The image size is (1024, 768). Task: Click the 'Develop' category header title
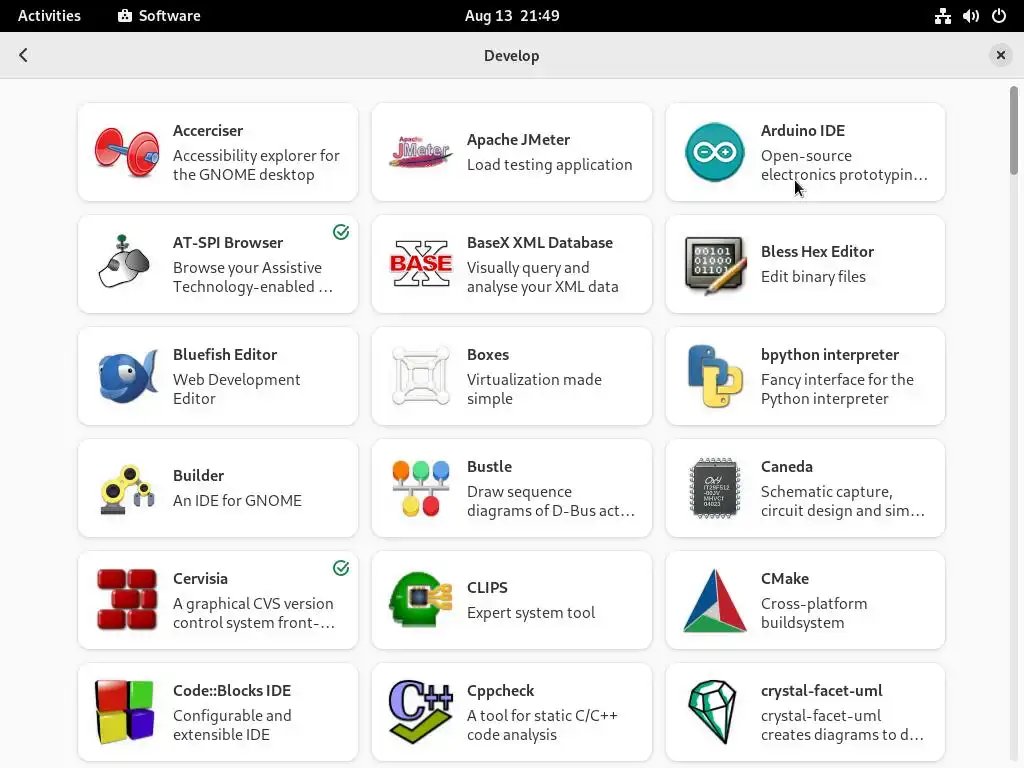click(x=511, y=56)
